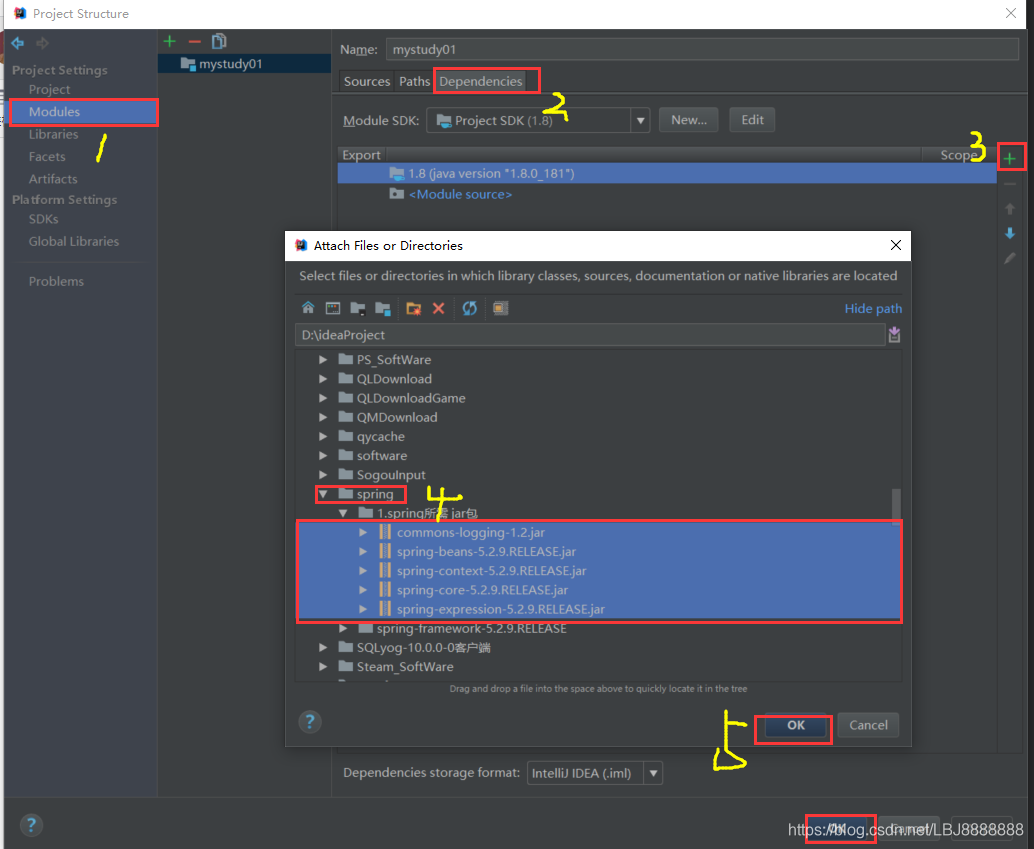Select the 1.8 java version dependency row
The image size is (1034, 849).
pyautogui.click(x=667, y=173)
